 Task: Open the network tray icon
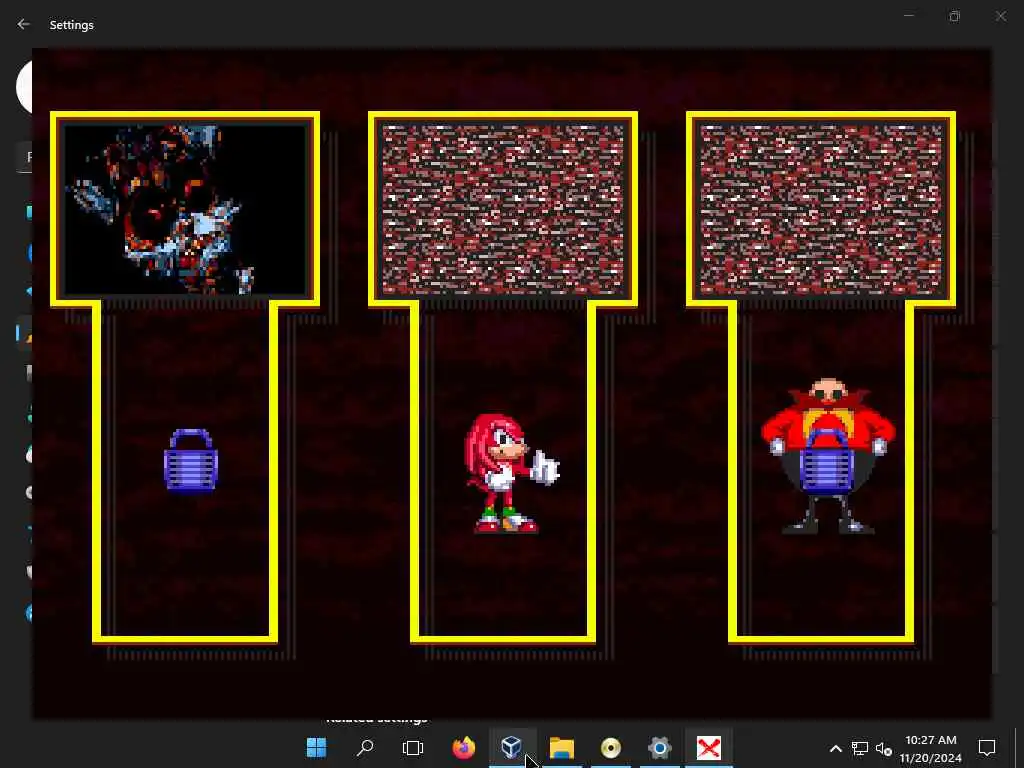859,748
